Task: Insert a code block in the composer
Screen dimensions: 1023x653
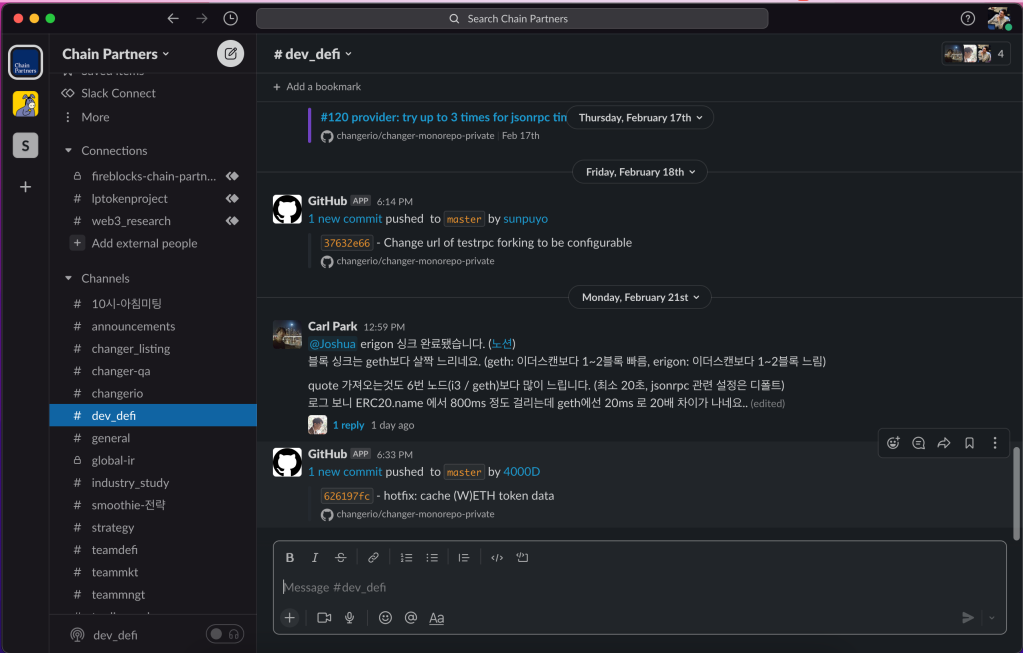Action: click(x=523, y=558)
